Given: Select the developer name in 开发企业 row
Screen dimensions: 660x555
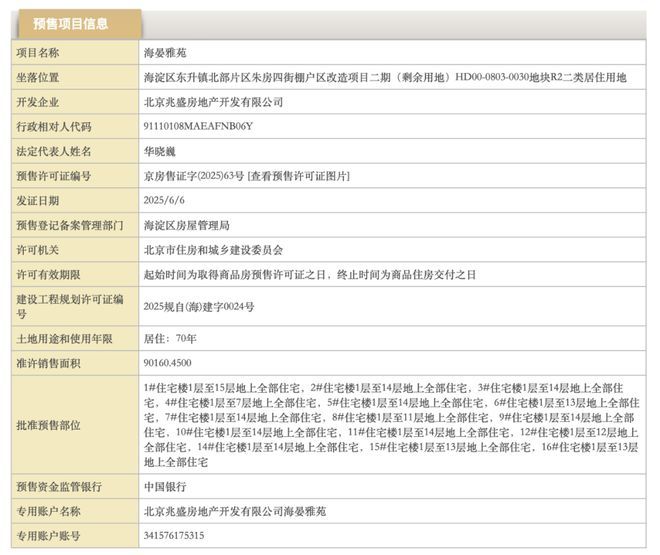Looking at the screenshot, I should click(214, 102).
